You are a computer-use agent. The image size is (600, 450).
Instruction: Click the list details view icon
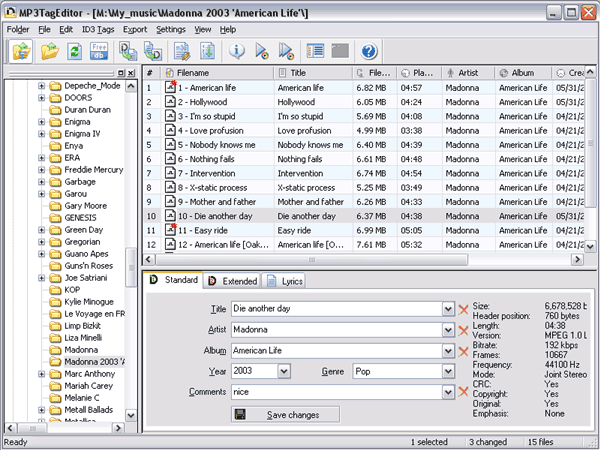(315, 51)
